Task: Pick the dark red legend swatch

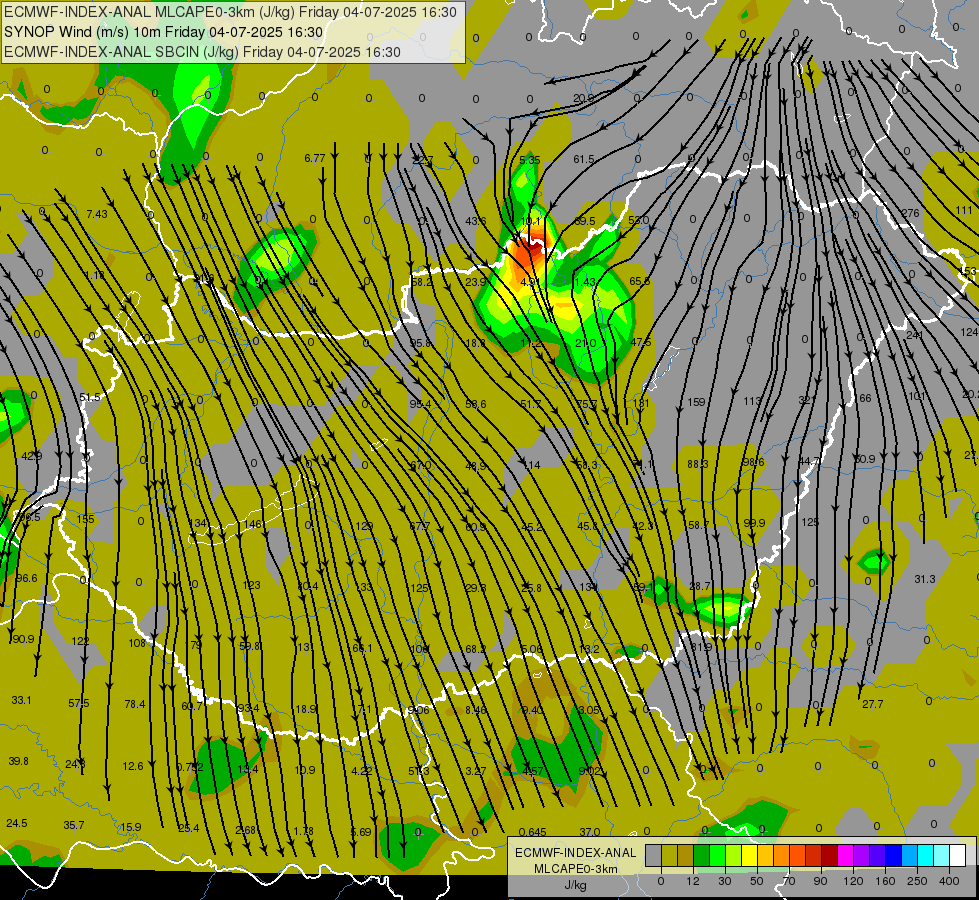Action: [829, 856]
